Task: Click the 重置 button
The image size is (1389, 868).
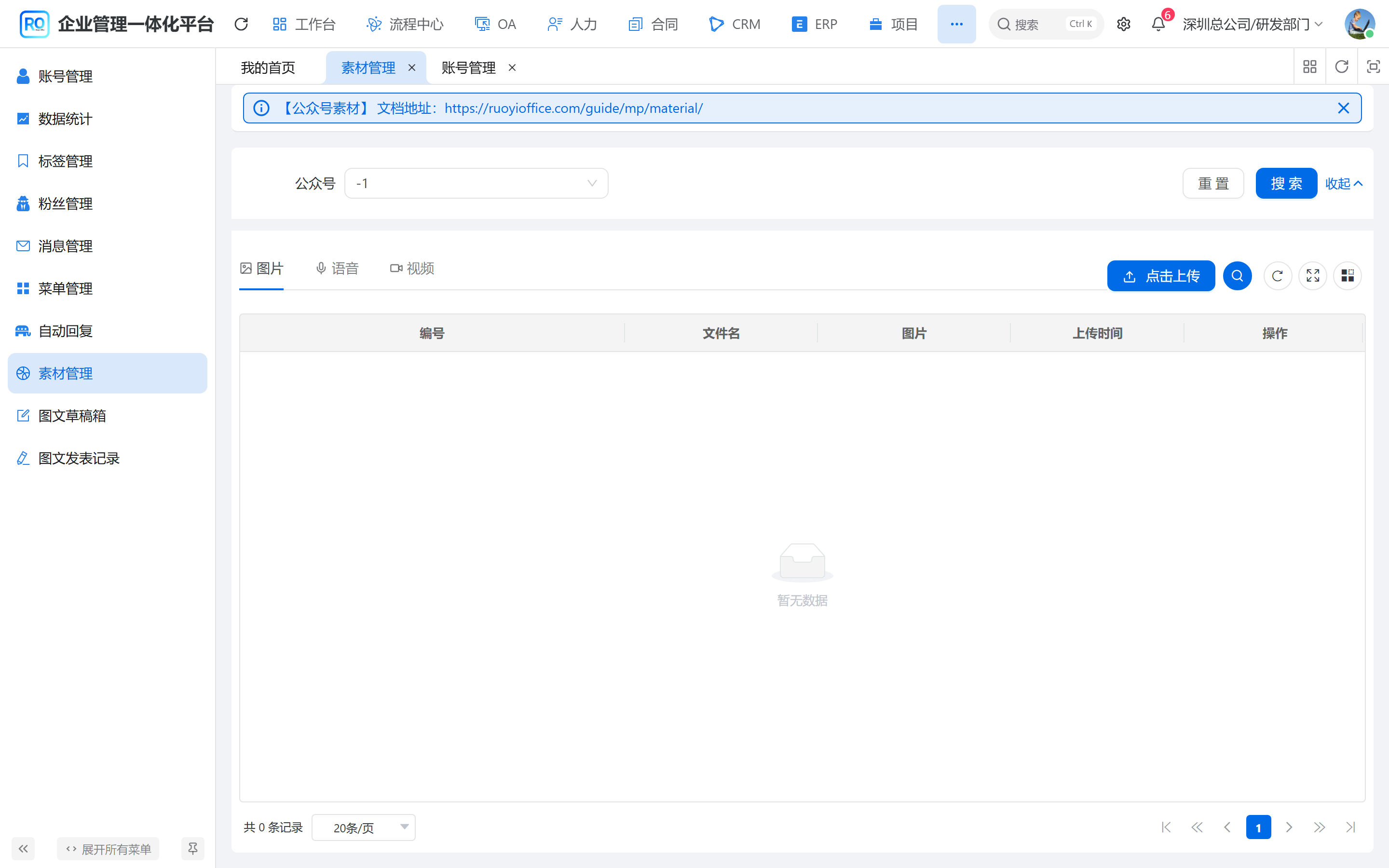Action: (1213, 184)
